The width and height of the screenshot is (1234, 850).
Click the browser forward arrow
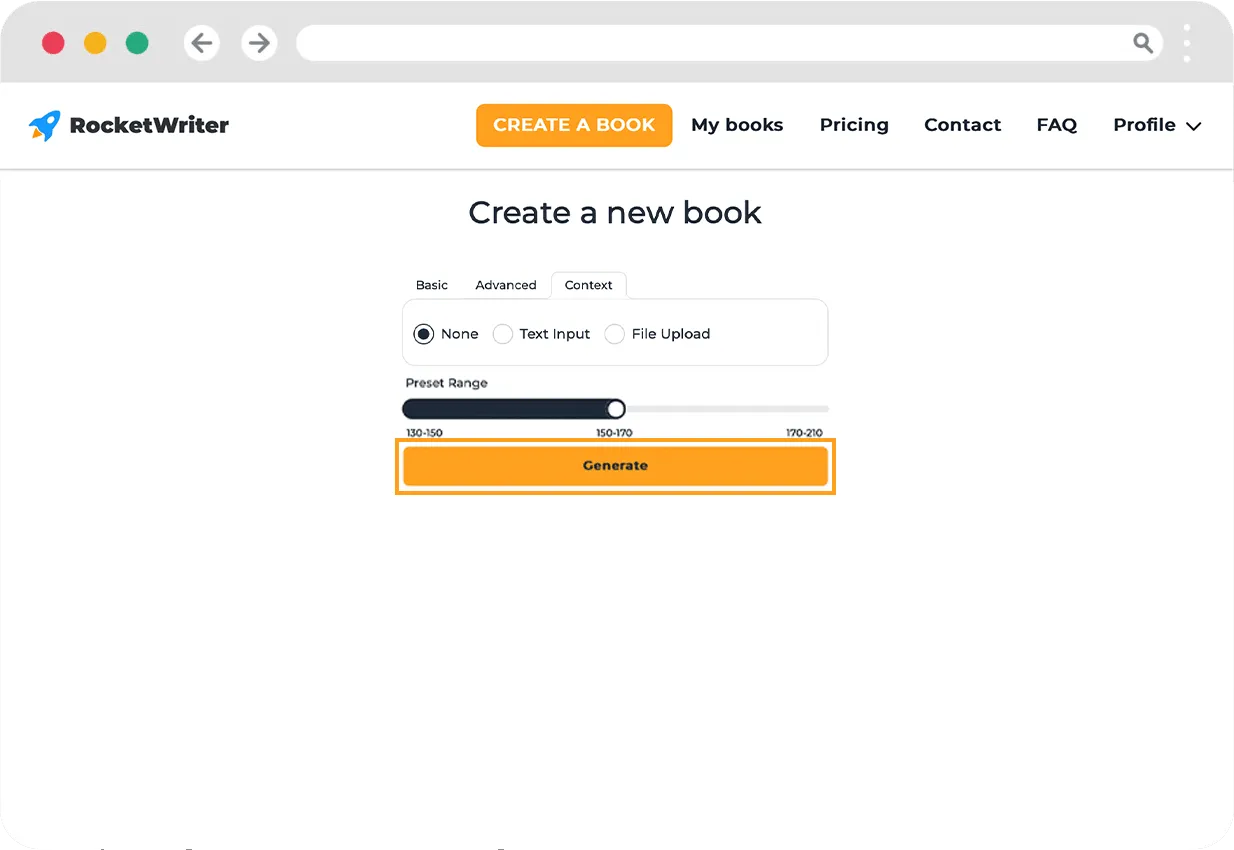(x=259, y=43)
